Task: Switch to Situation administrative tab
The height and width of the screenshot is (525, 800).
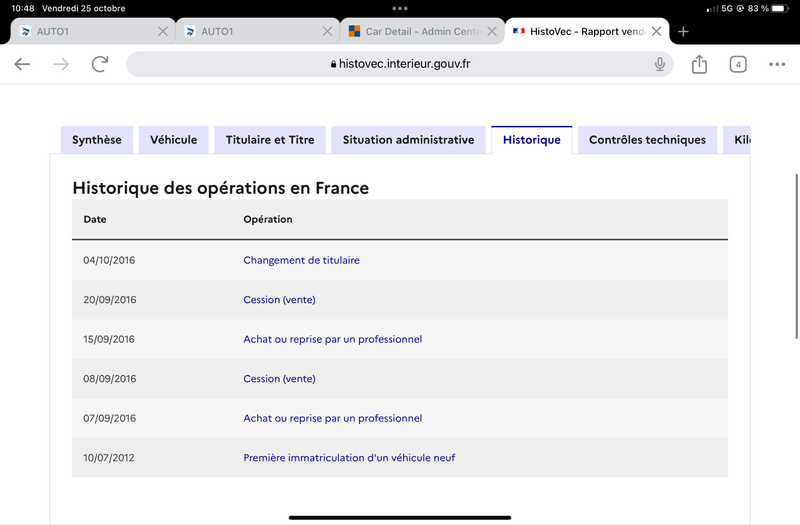Action: (x=408, y=140)
